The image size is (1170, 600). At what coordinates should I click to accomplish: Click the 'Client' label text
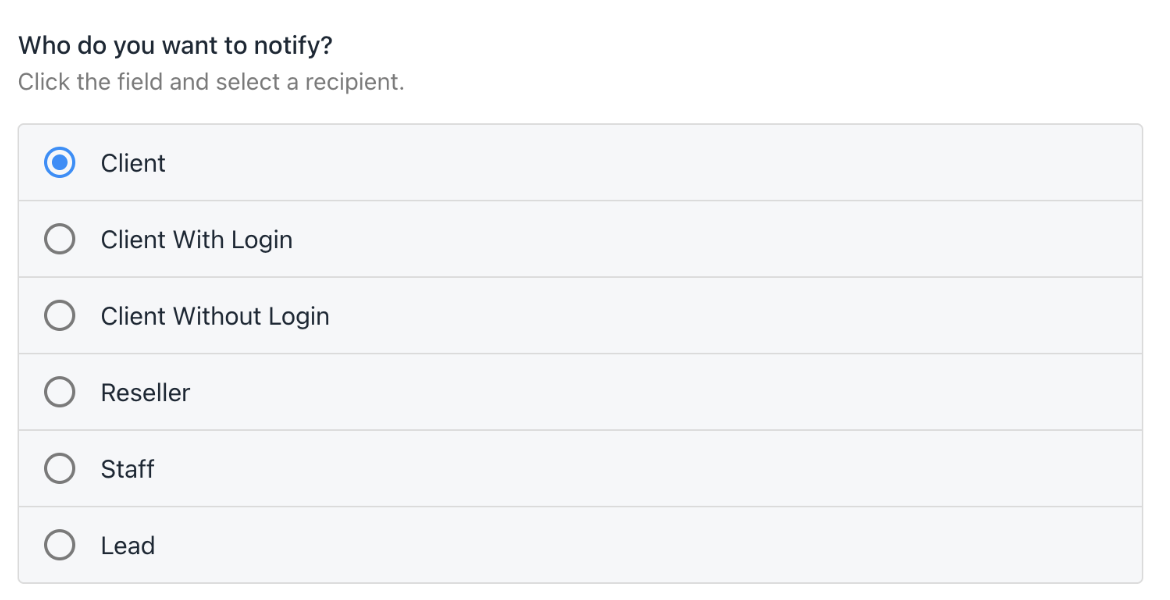(133, 163)
